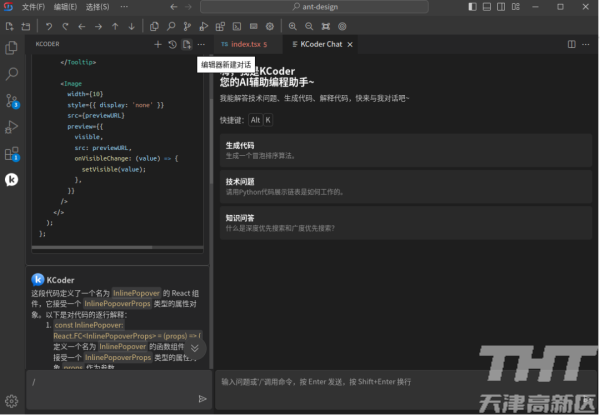Open KCODER panel more actions ellipsis

(201, 44)
